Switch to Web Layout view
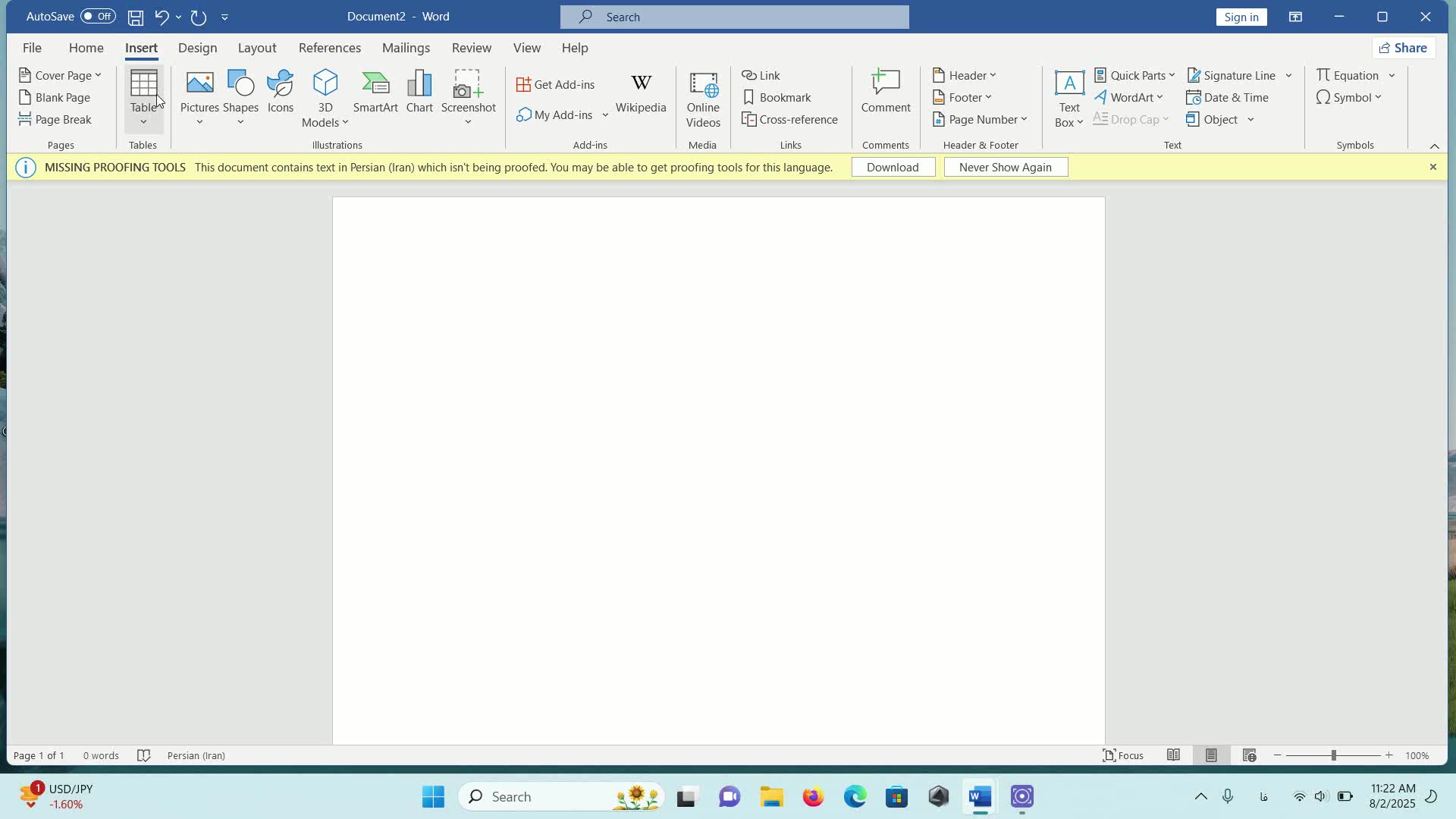Viewport: 1456px width, 819px height. 1250,755
